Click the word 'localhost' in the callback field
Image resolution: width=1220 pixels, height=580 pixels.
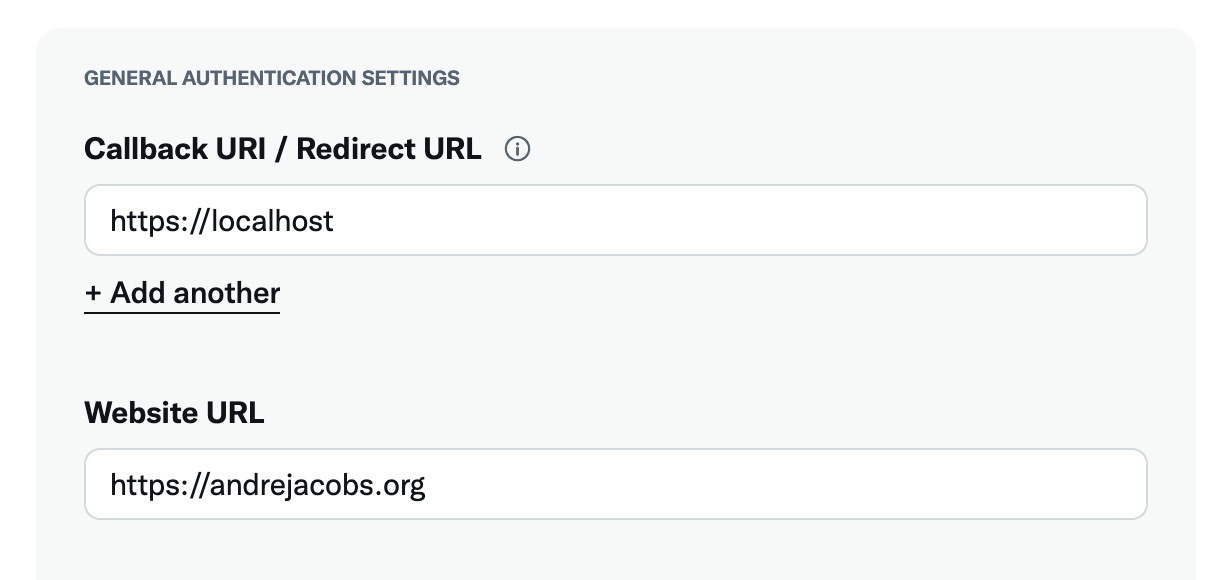pos(272,220)
